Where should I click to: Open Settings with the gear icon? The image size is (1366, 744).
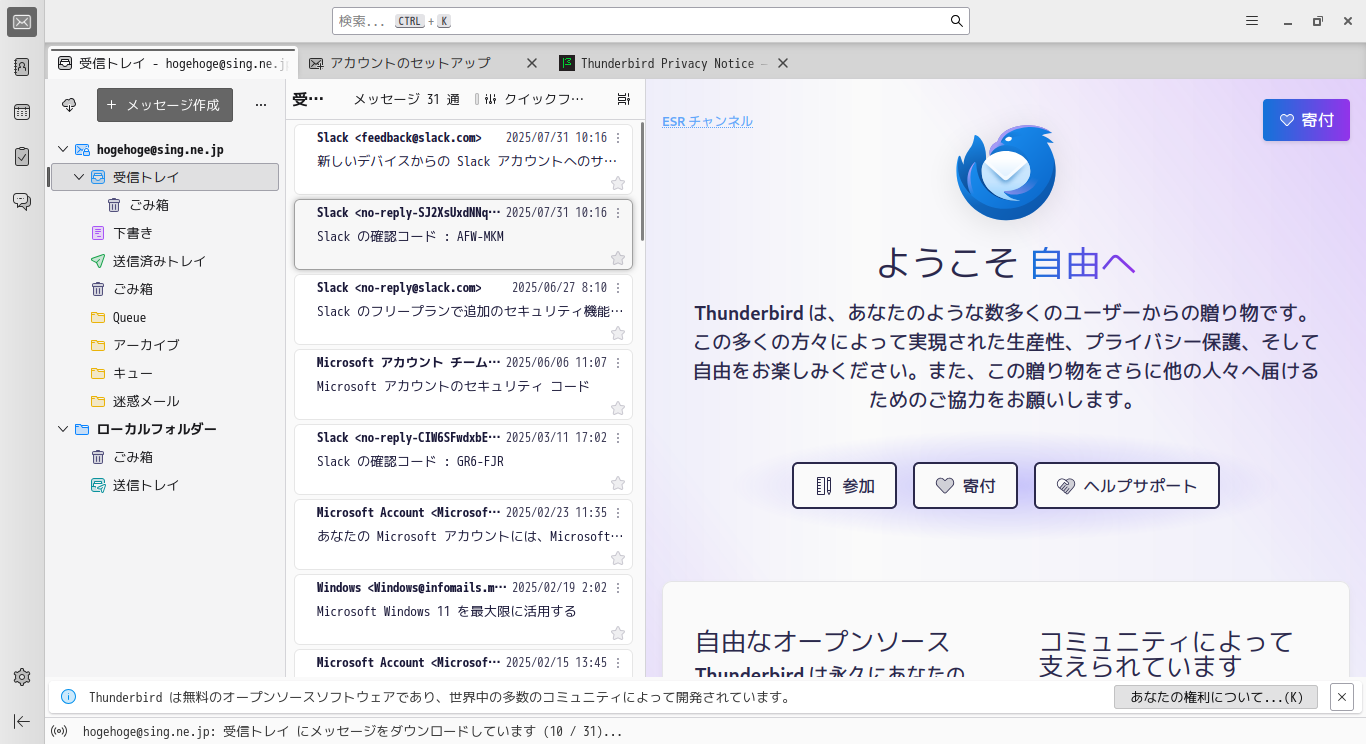pyautogui.click(x=22, y=677)
